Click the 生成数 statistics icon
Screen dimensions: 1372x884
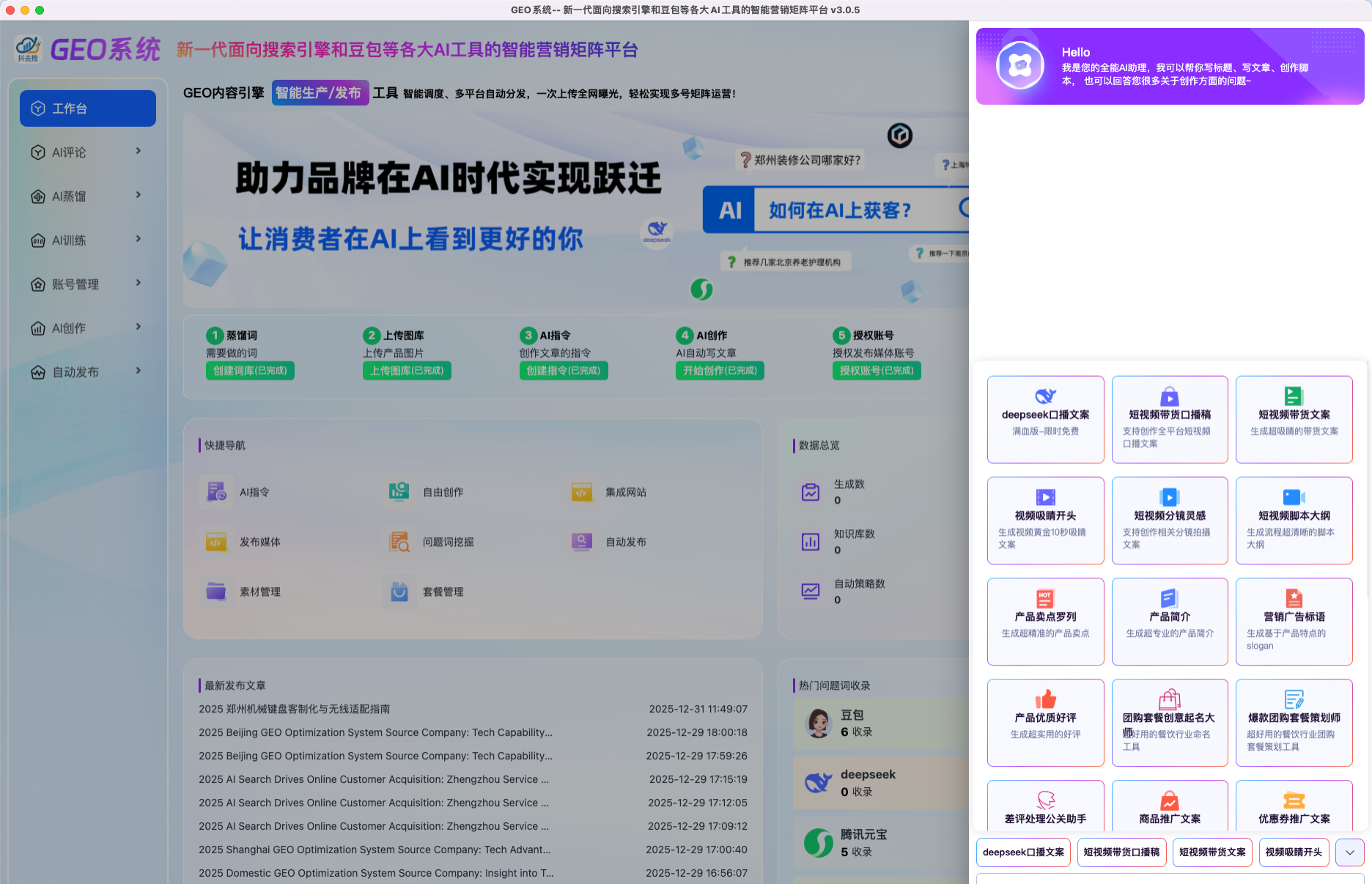point(811,492)
